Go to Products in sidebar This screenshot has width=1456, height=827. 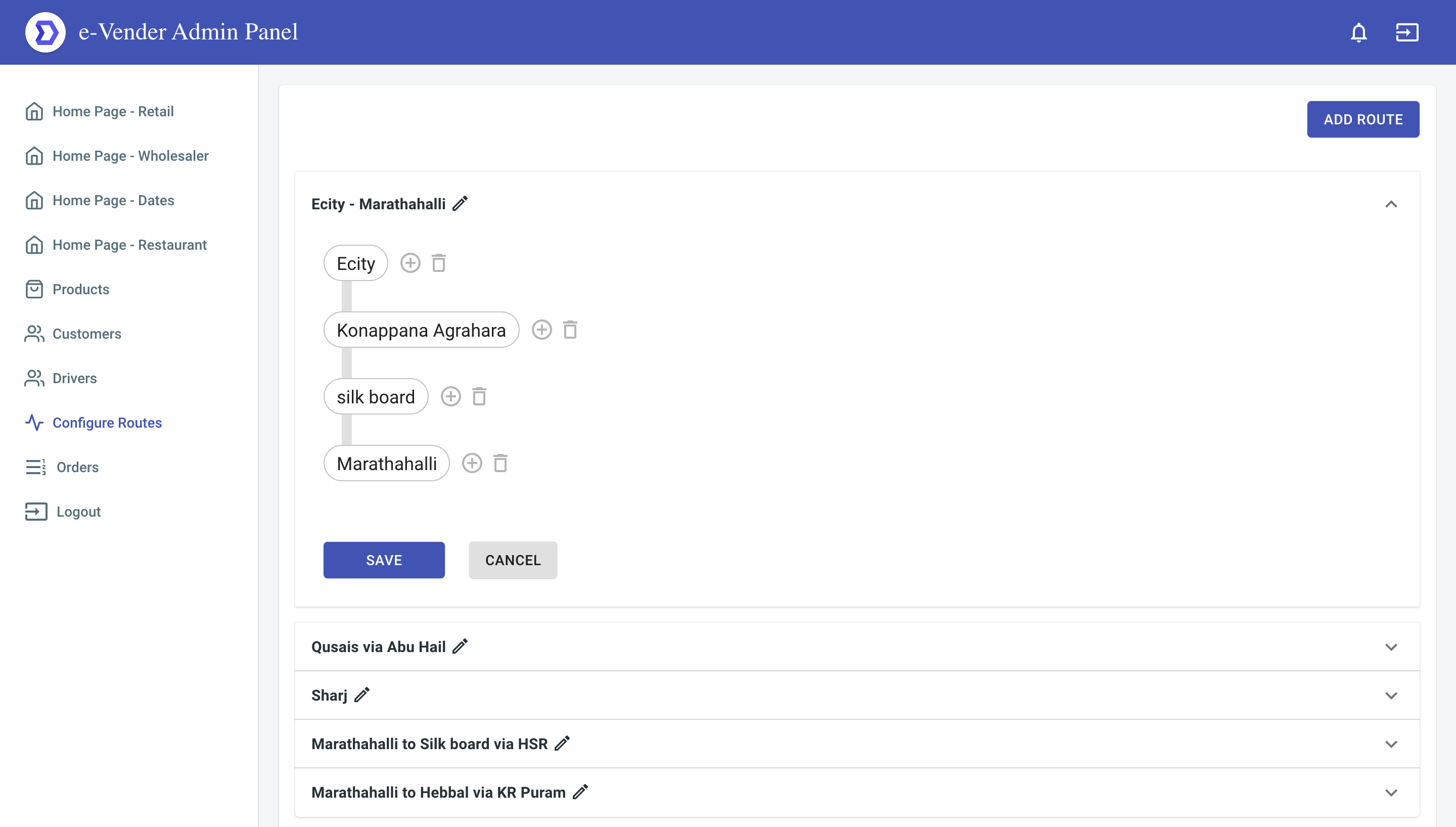[x=67, y=289]
